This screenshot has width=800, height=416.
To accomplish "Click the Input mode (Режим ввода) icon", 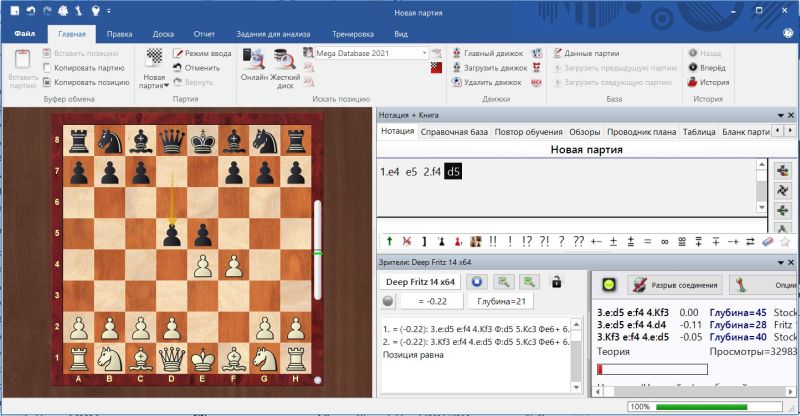I will [x=178, y=53].
